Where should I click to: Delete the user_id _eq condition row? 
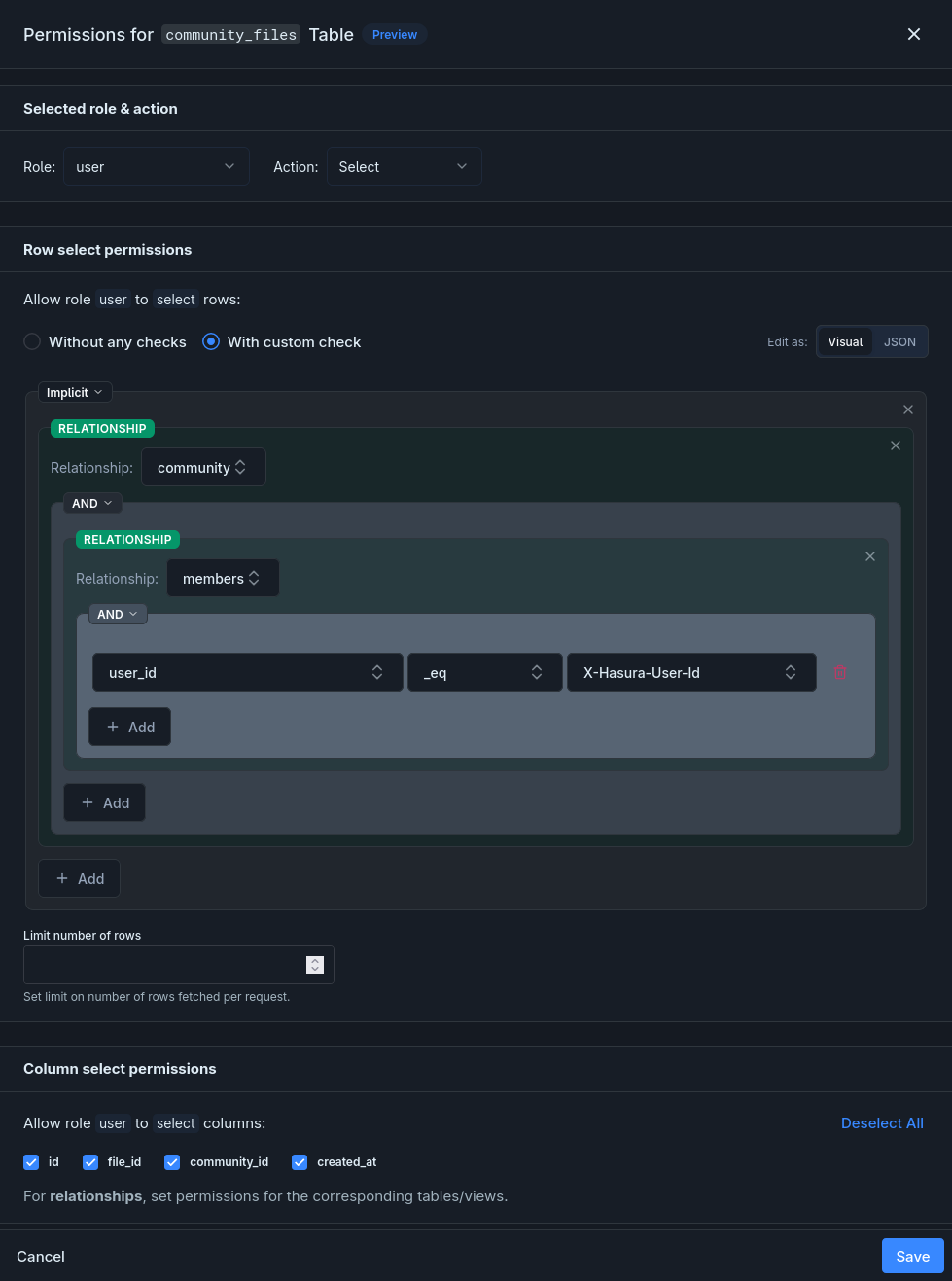click(840, 672)
